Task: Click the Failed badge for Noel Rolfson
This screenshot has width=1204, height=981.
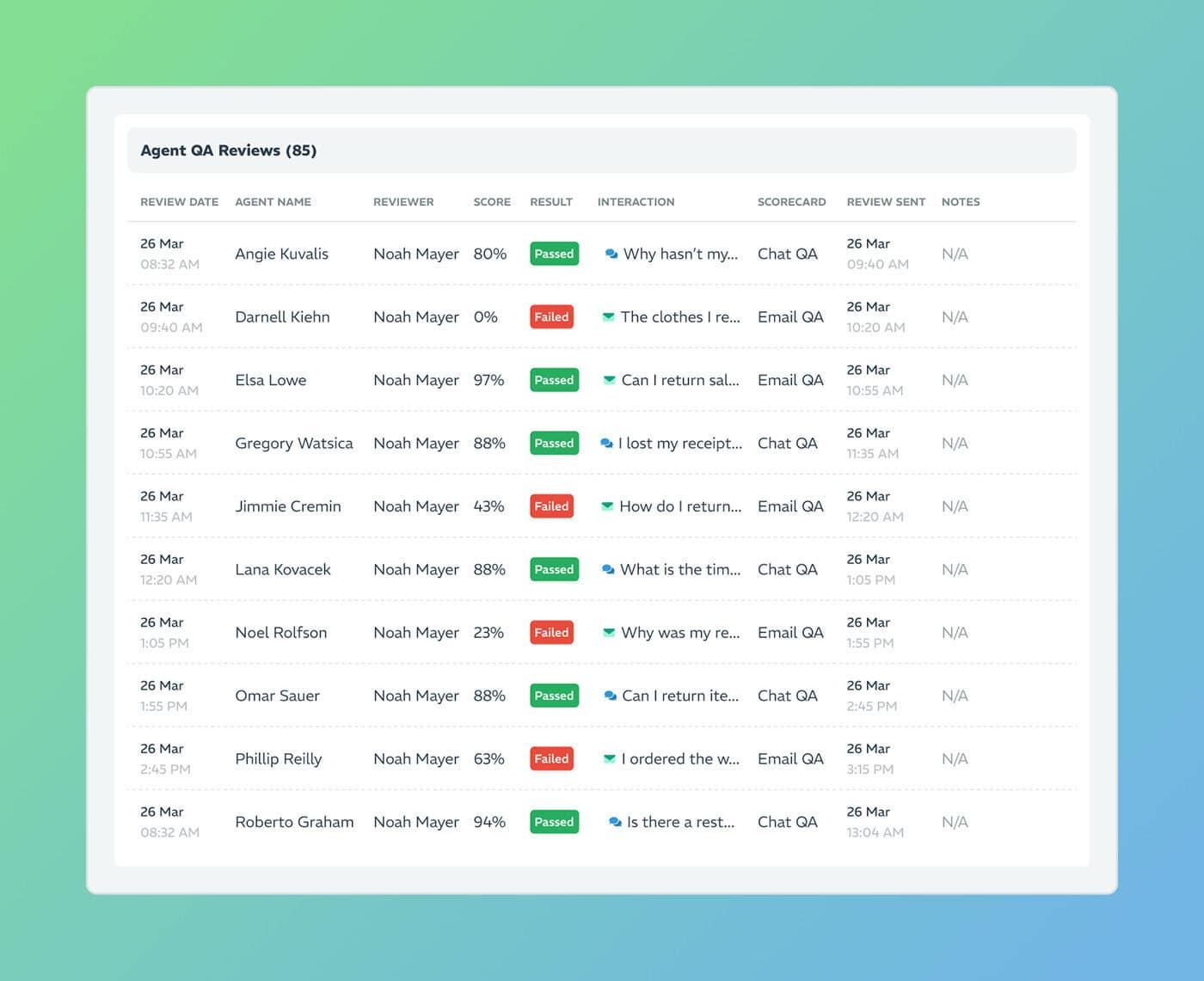Action: tap(551, 632)
